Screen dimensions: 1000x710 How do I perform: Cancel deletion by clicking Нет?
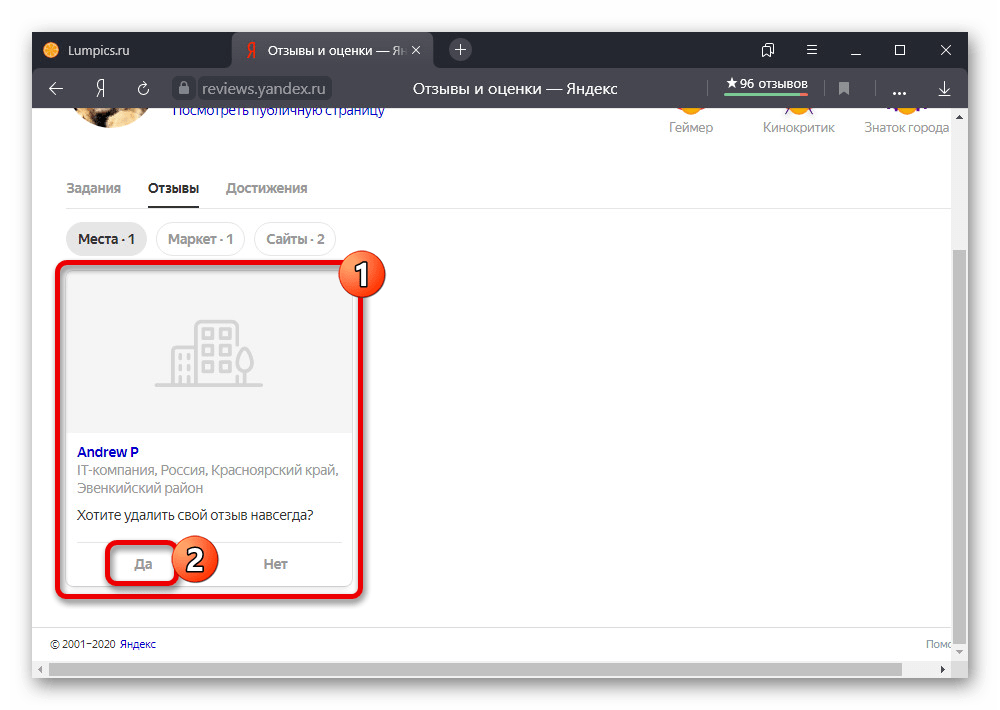[x=275, y=564]
